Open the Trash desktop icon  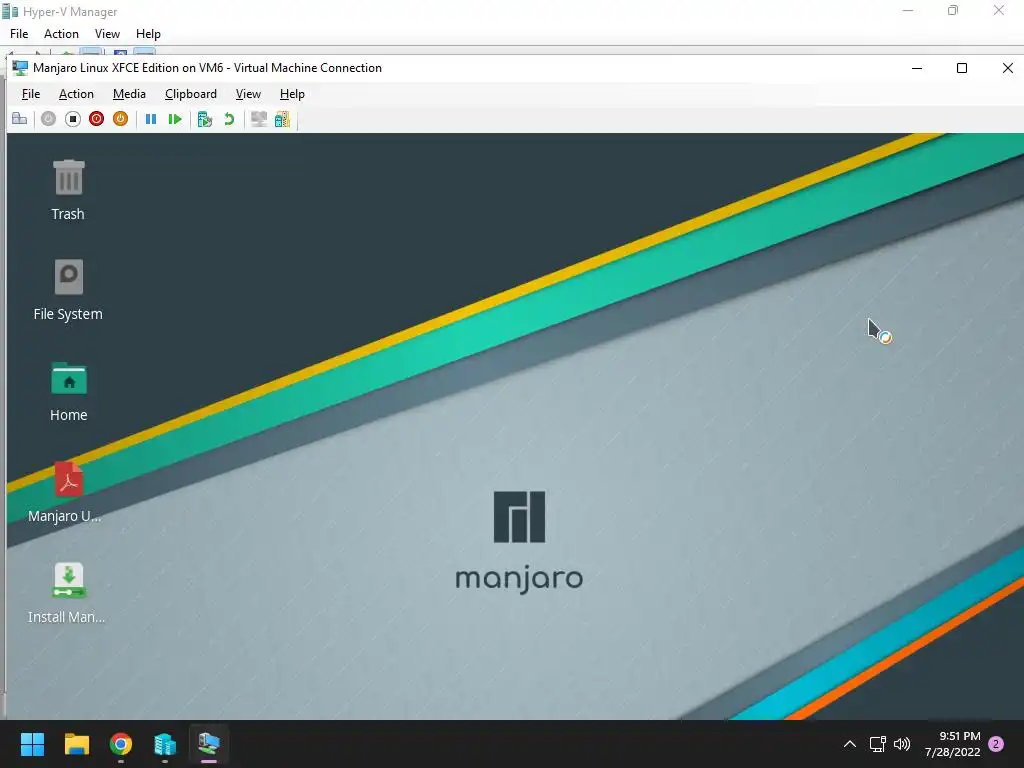pyautogui.click(x=68, y=190)
